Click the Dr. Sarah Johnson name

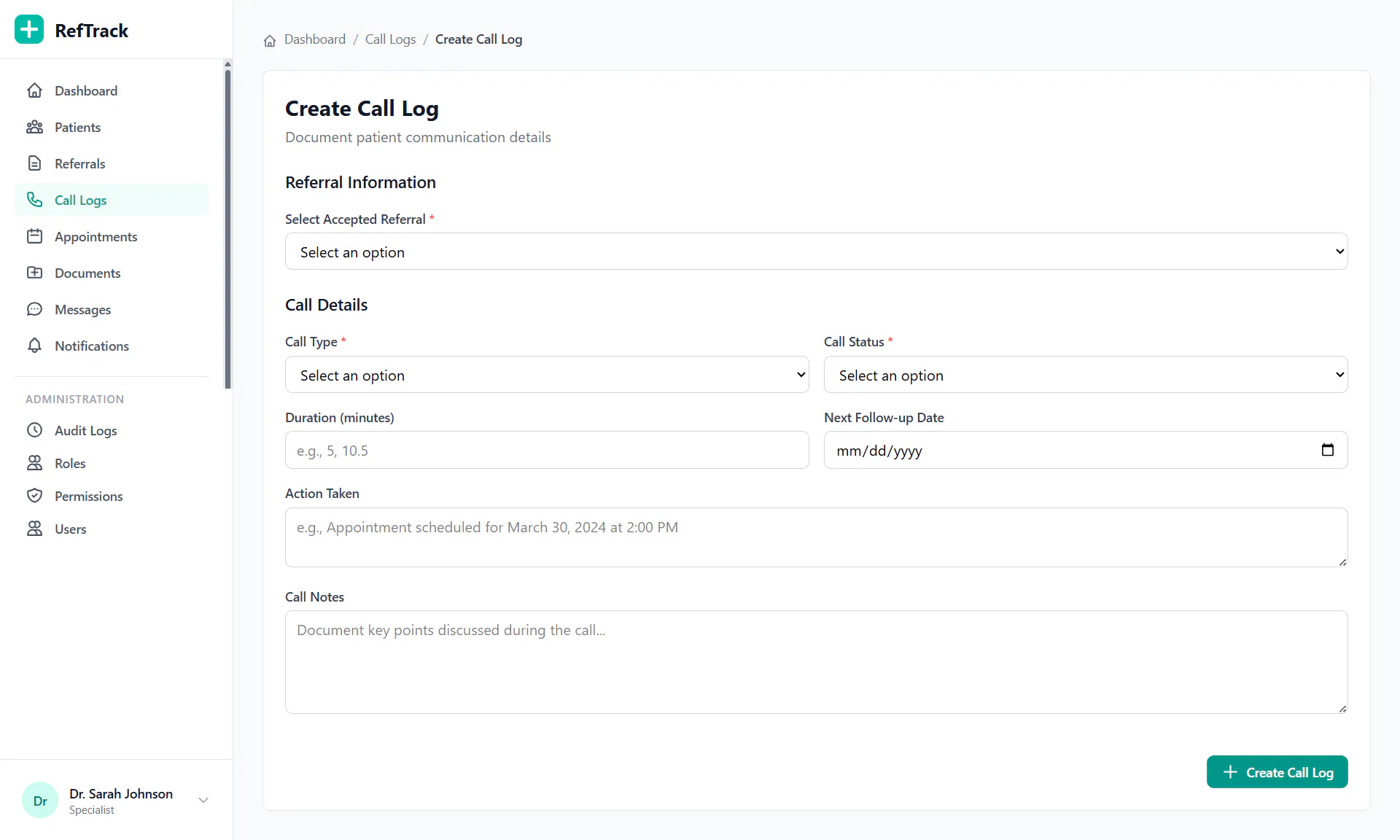121,793
